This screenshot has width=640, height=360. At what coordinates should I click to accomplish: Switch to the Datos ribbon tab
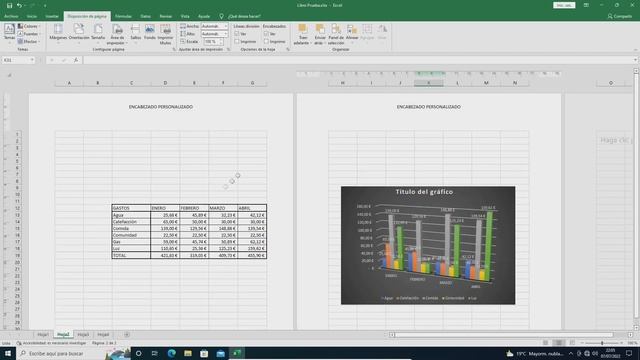click(x=145, y=16)
